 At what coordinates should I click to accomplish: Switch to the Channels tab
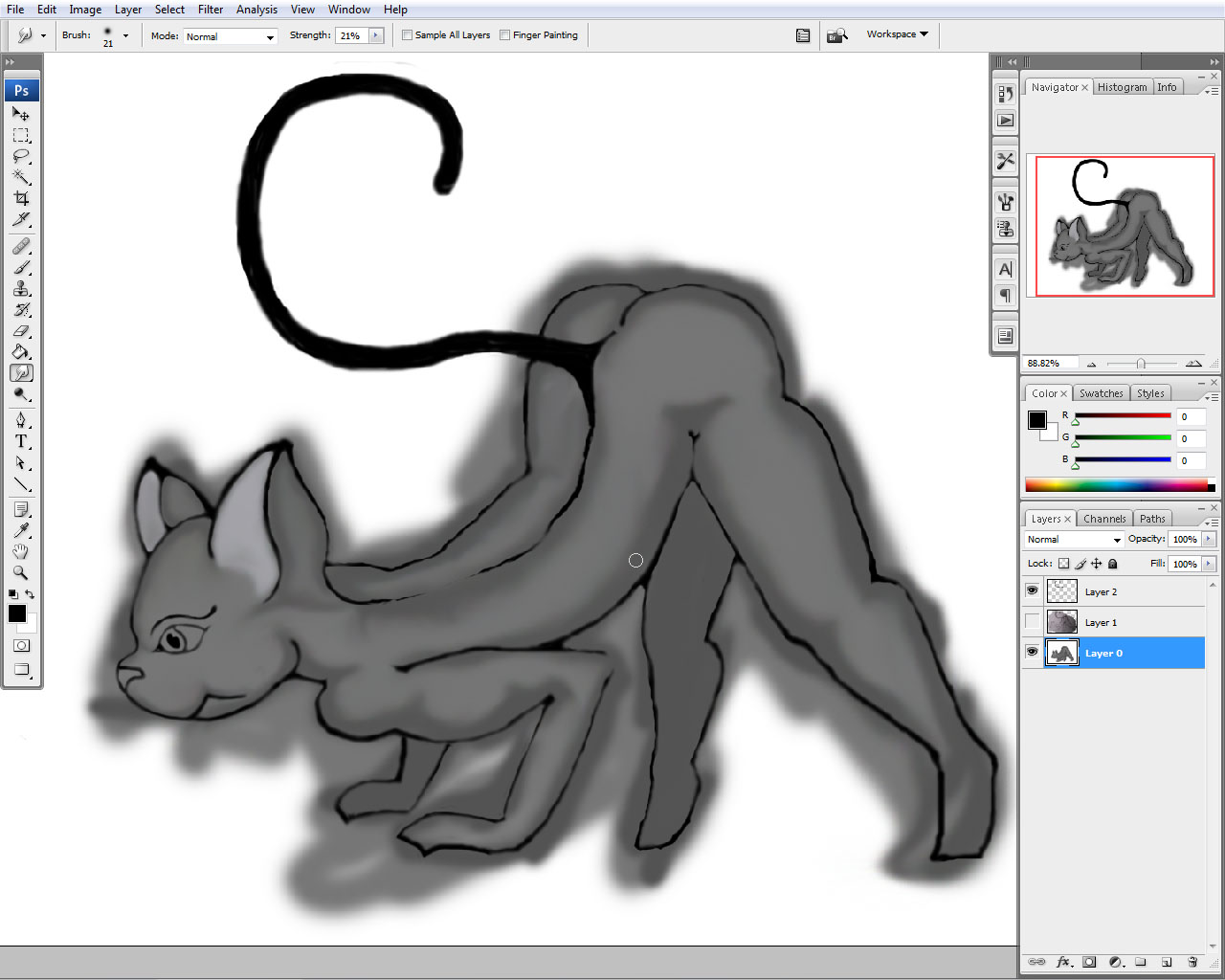[1104, 519]
